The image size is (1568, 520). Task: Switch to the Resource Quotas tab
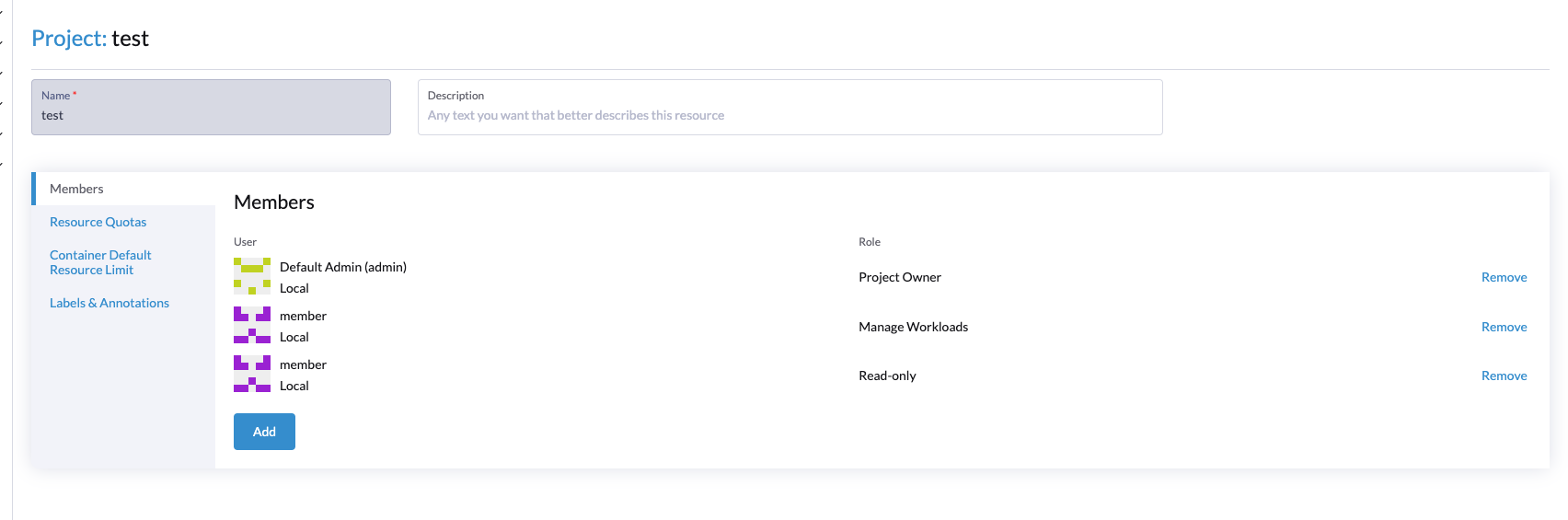point(98,222)
